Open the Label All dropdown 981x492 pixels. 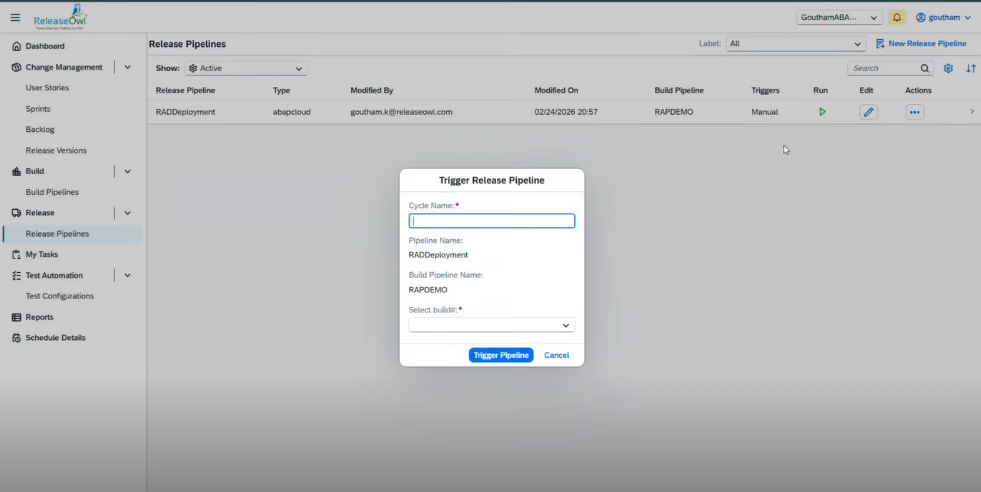click(795, 44)
